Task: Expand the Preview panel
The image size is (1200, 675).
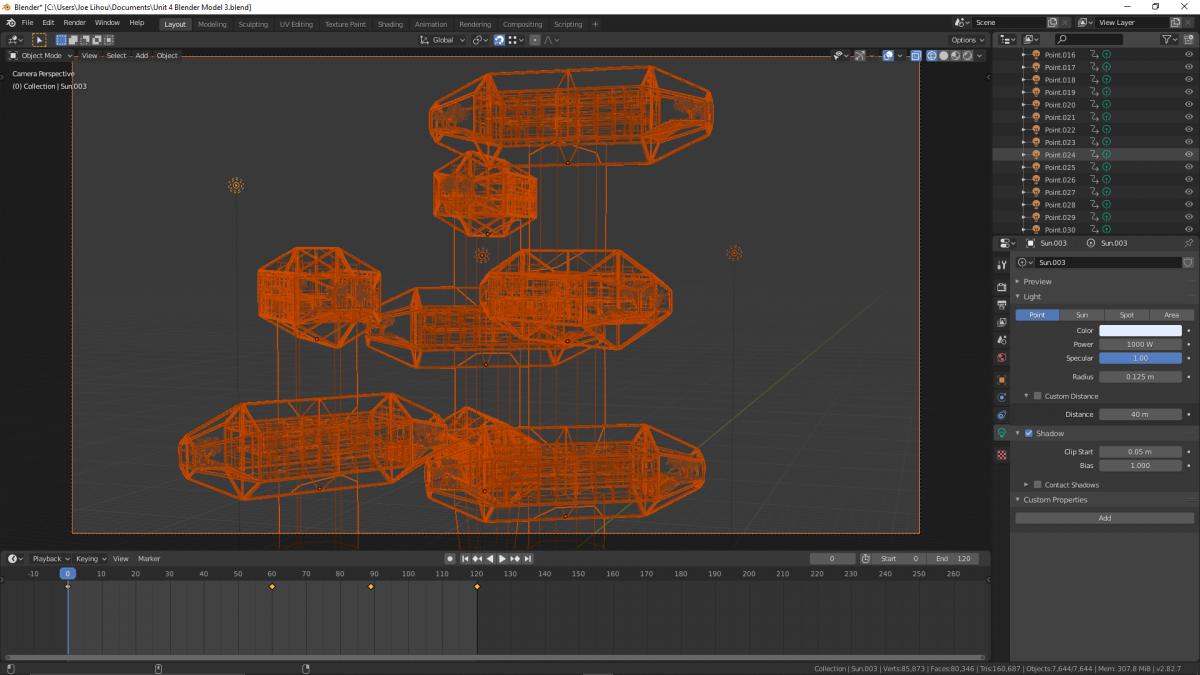Action: [x=1037, y=282]
